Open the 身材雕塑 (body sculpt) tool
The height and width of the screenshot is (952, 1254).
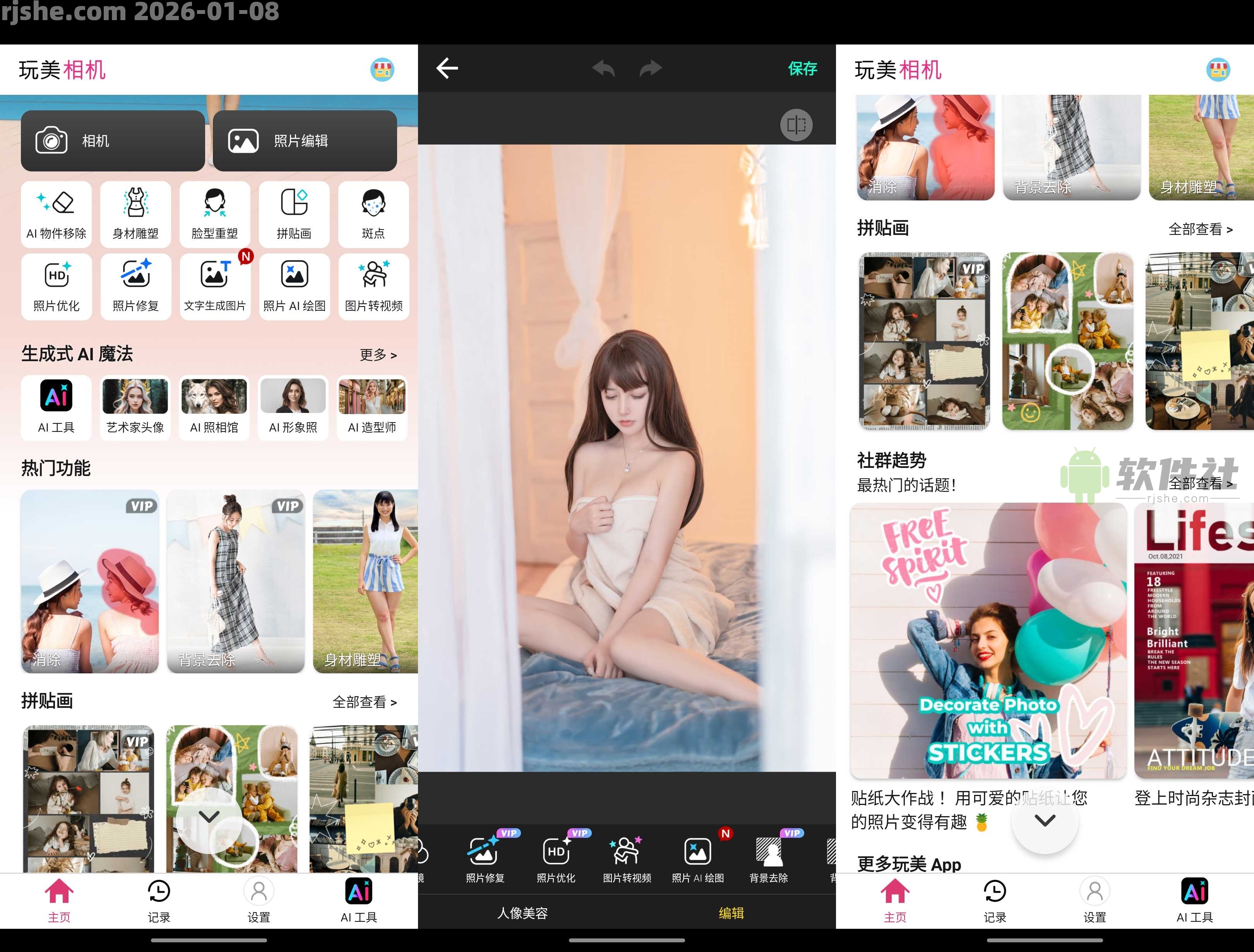tap(135, 214)
